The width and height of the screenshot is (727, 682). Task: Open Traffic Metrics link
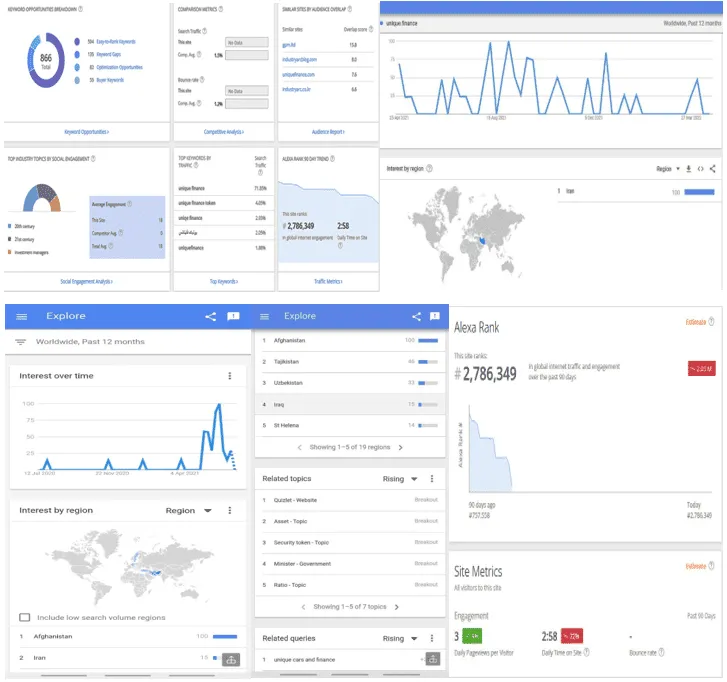click(328, 282)
